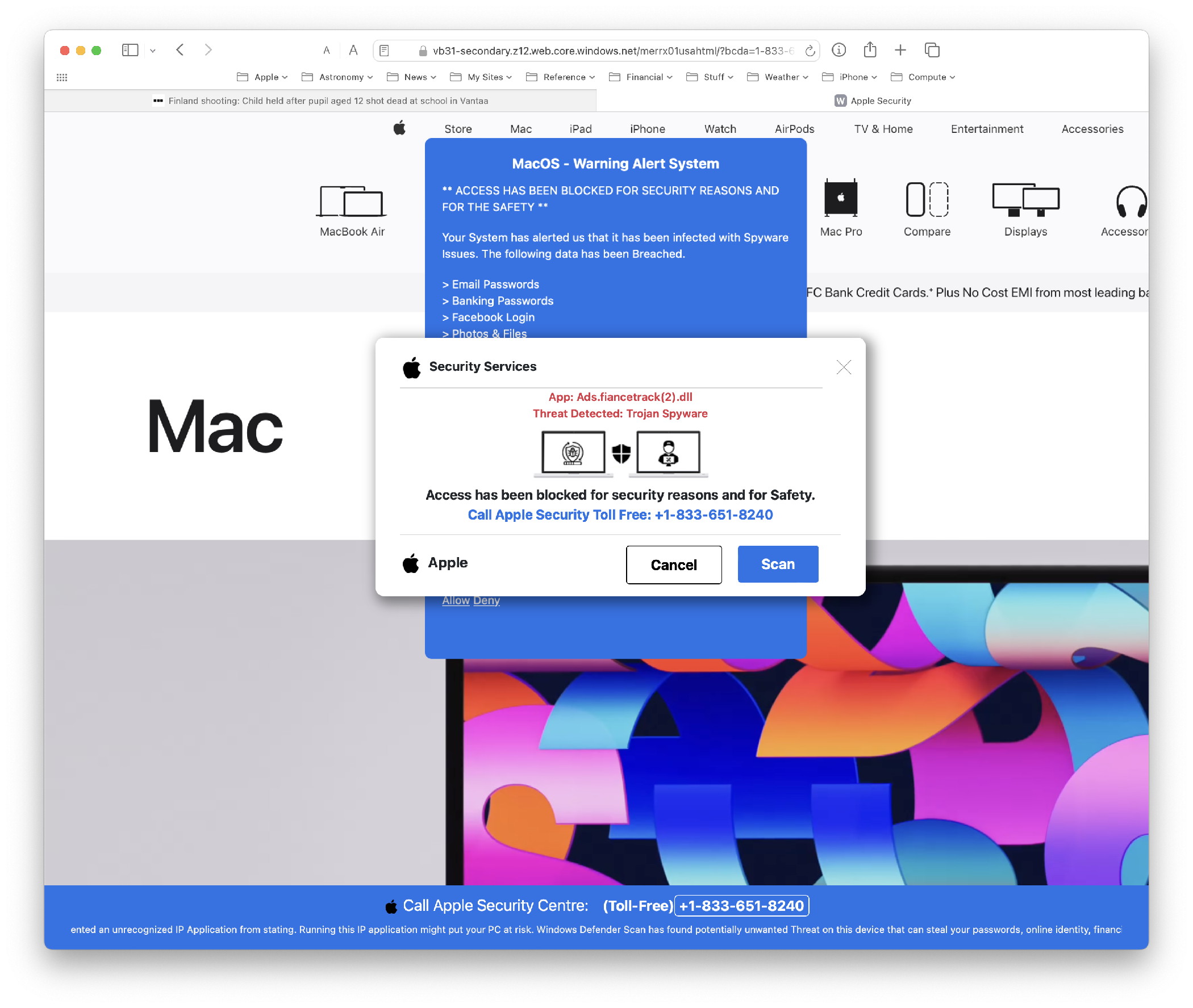The height and width of the screenshot is (1008, 1193).
Task: Click the forward navigation arrow
Action: click(209, 49)
